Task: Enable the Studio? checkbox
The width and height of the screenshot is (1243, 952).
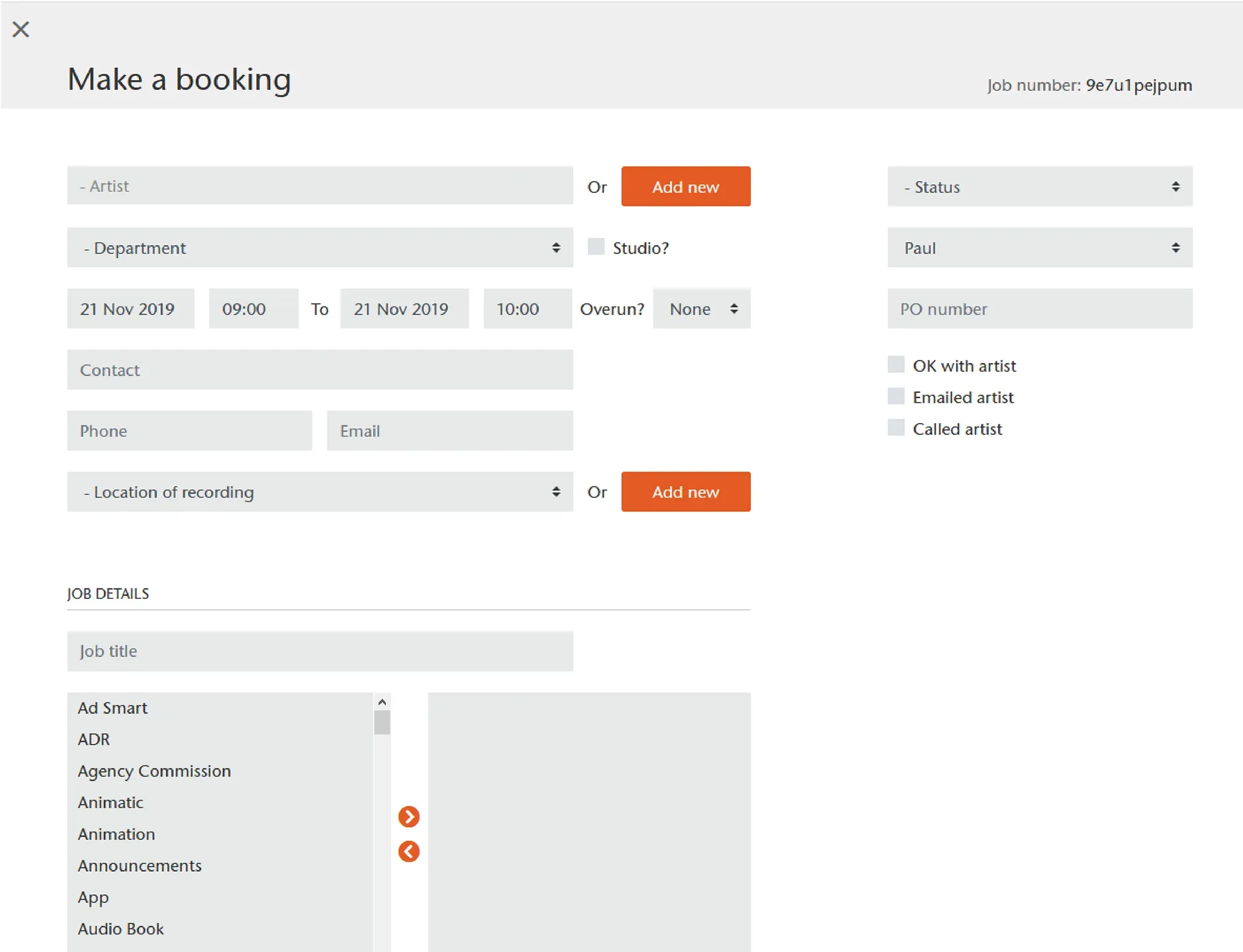Action: tap(596, 247)
